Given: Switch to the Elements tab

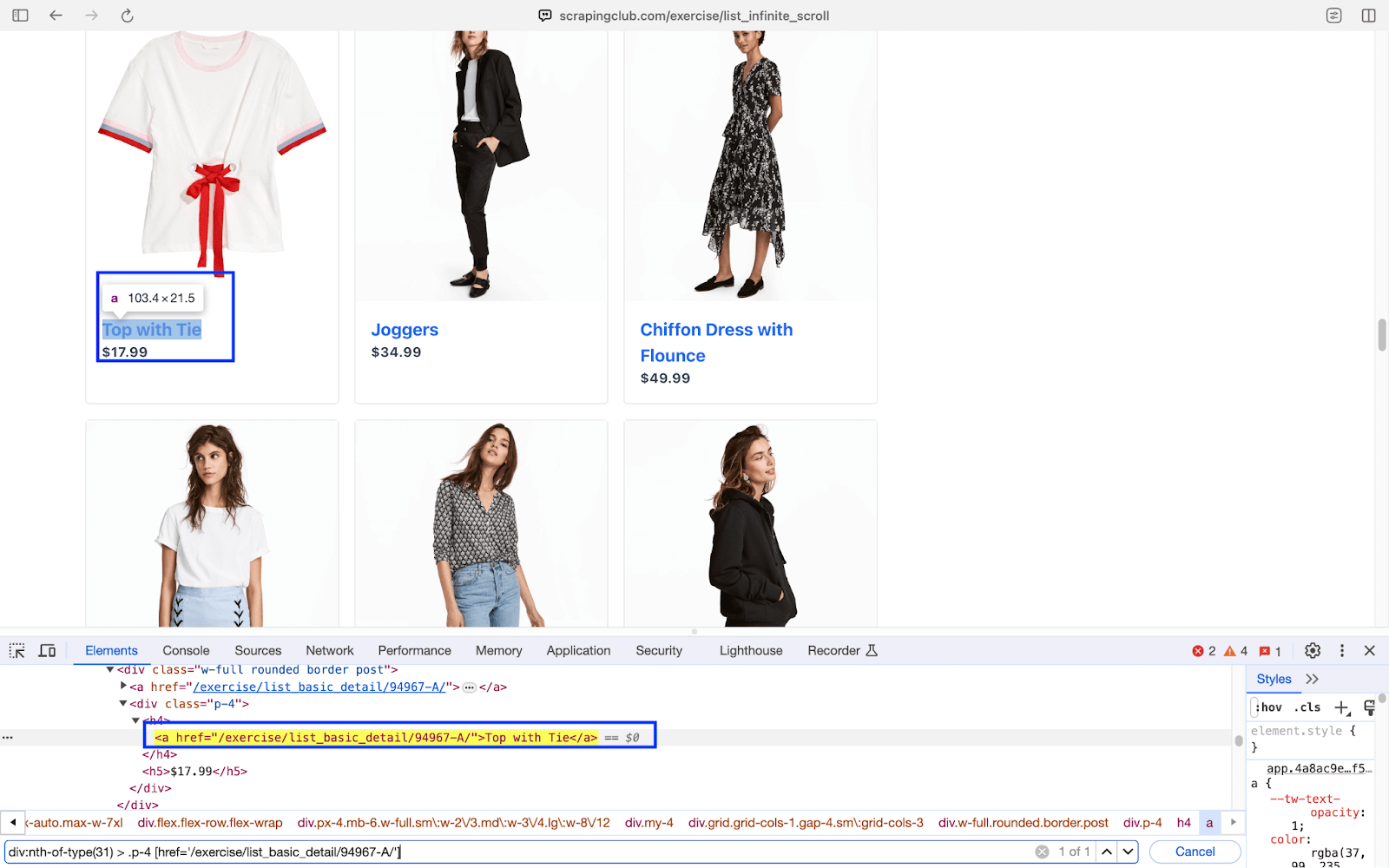Looking at the screenshot, I should [x=111, y=651].
